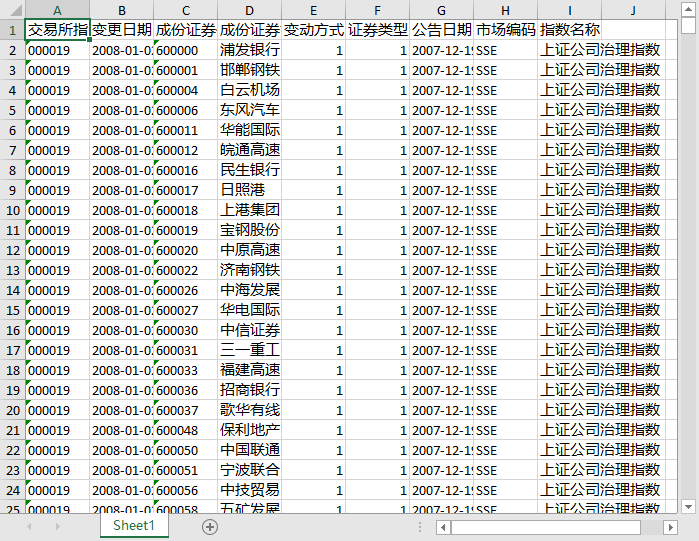Select row 1 header

tap(12, 30)
